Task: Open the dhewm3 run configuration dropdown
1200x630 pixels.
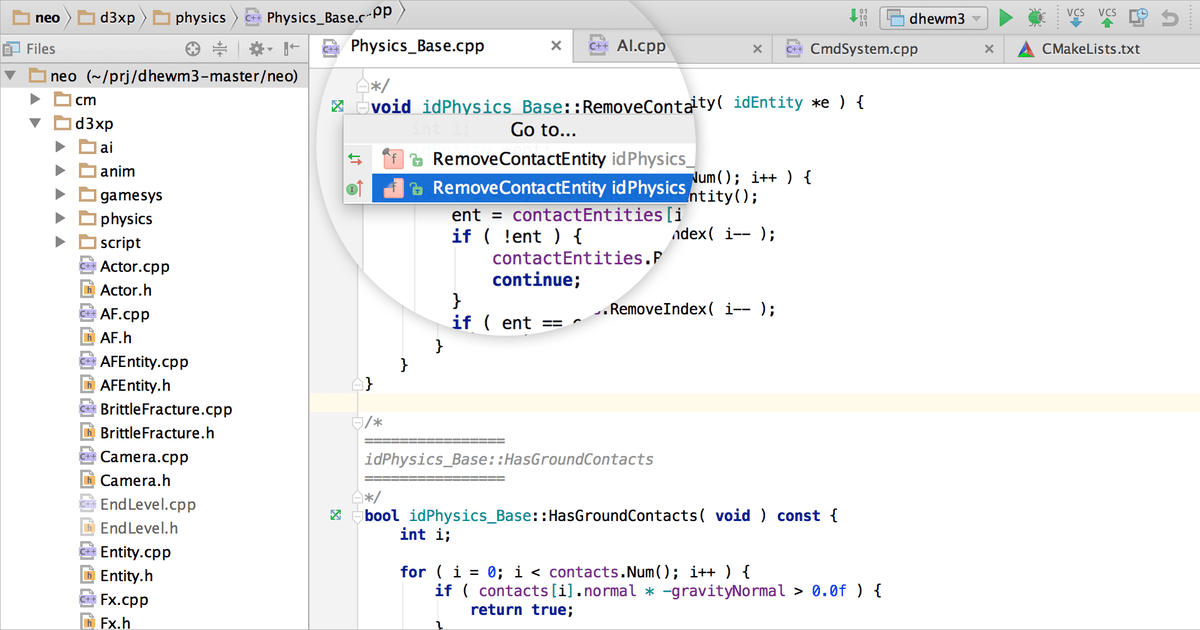Action: coord(933,18)
